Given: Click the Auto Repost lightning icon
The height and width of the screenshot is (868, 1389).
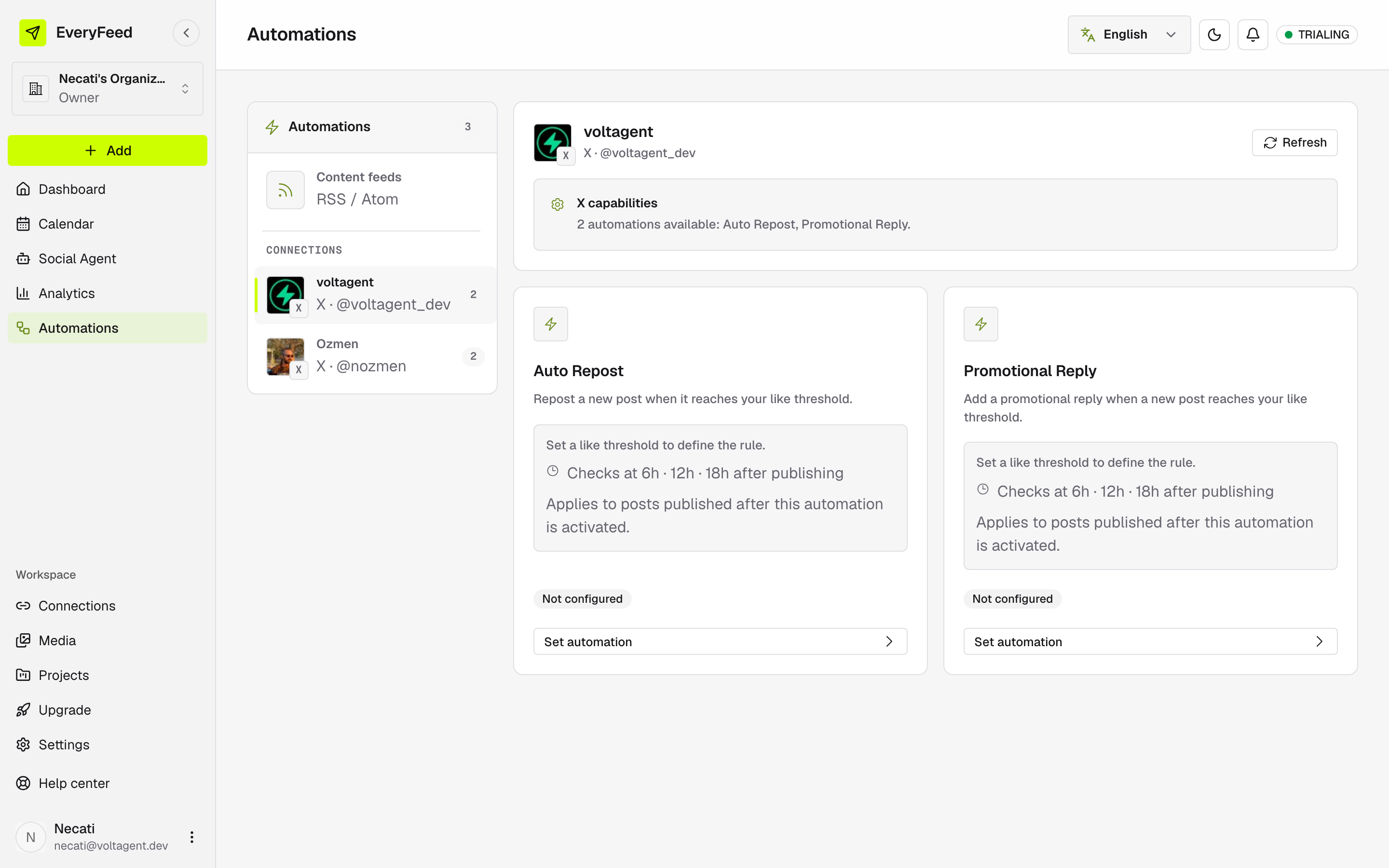Looking at the screenshot, I should pyautogui.click(x=550, y=324).
